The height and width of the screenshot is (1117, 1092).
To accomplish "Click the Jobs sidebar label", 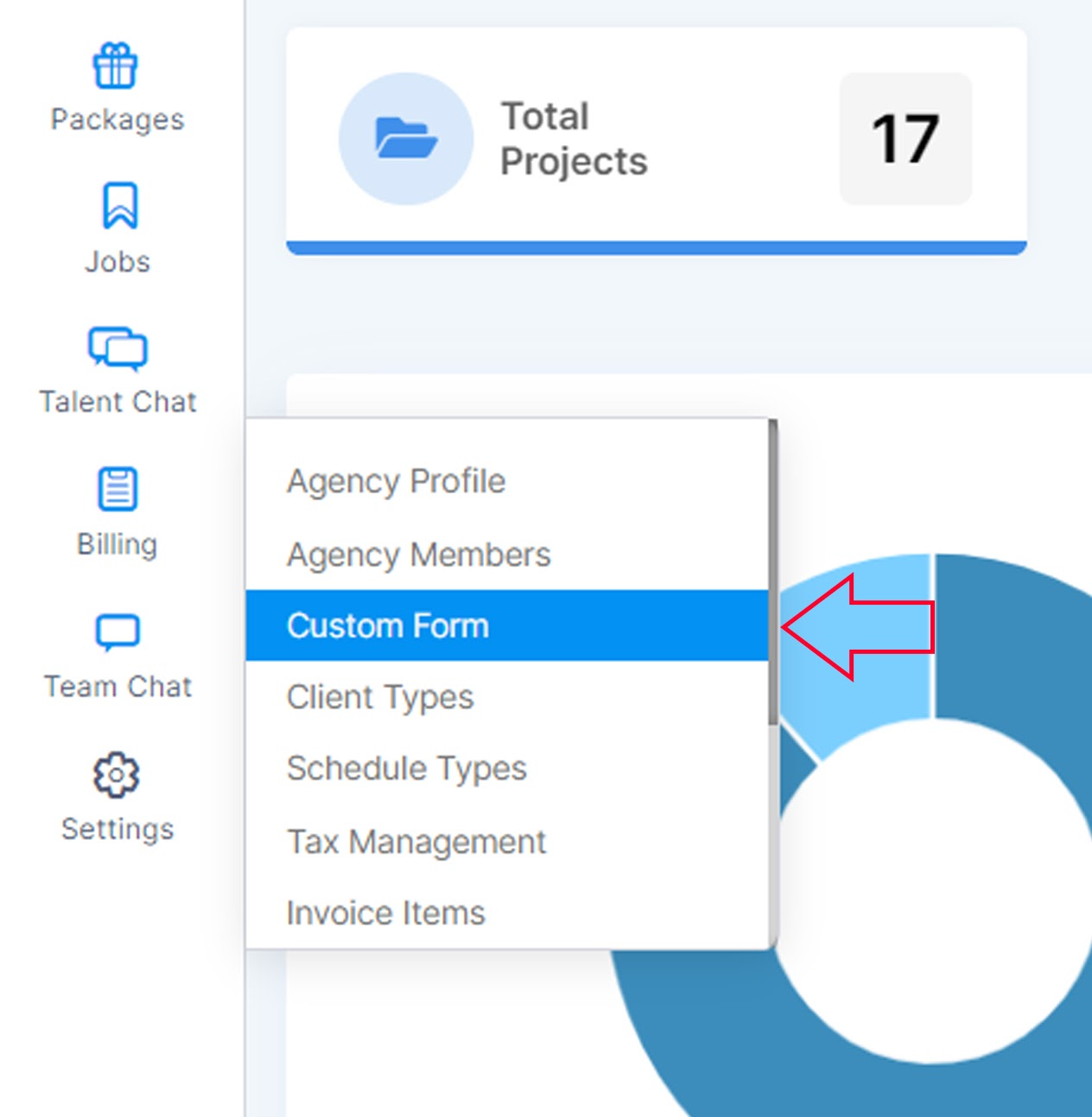I will [x=117, y=261].
